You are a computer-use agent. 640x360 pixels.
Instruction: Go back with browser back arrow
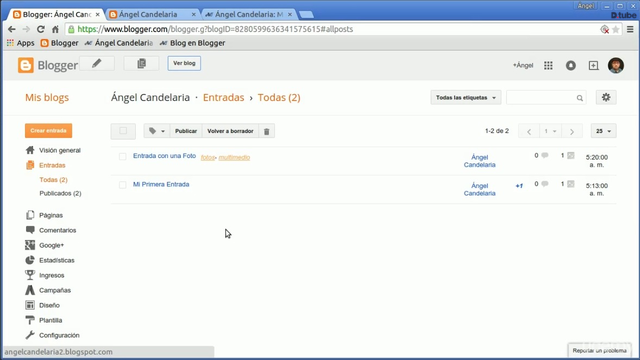tap(12, 29)
